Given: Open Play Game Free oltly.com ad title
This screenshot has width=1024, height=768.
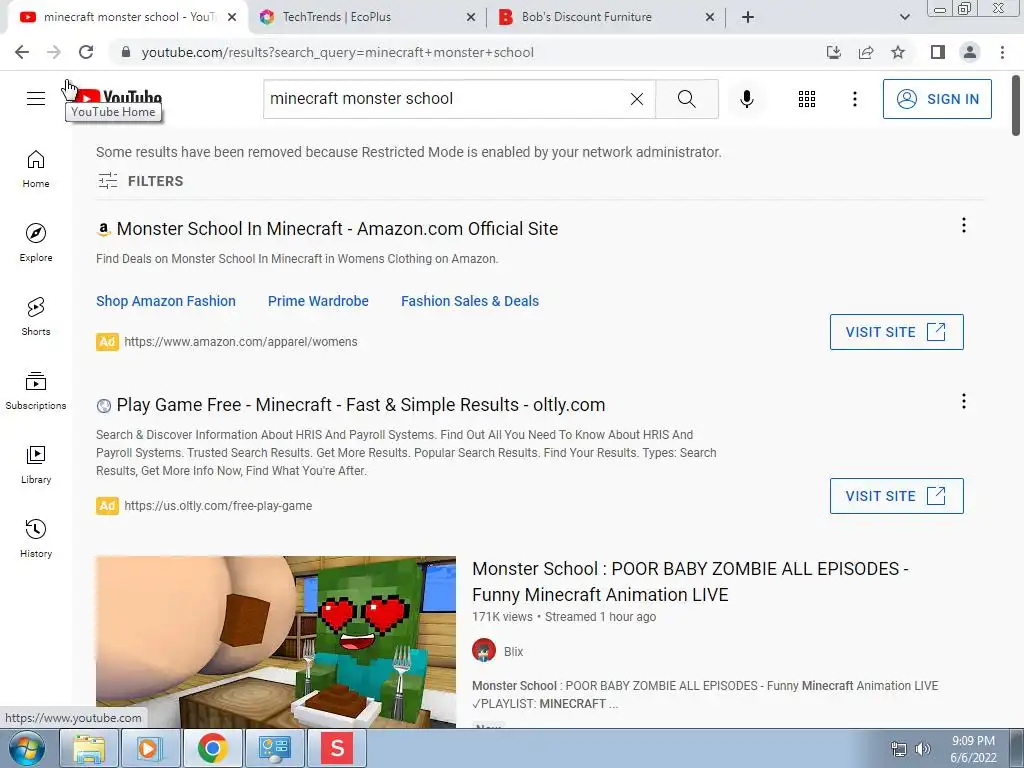Looking at the screenshot, I should 360,405.
